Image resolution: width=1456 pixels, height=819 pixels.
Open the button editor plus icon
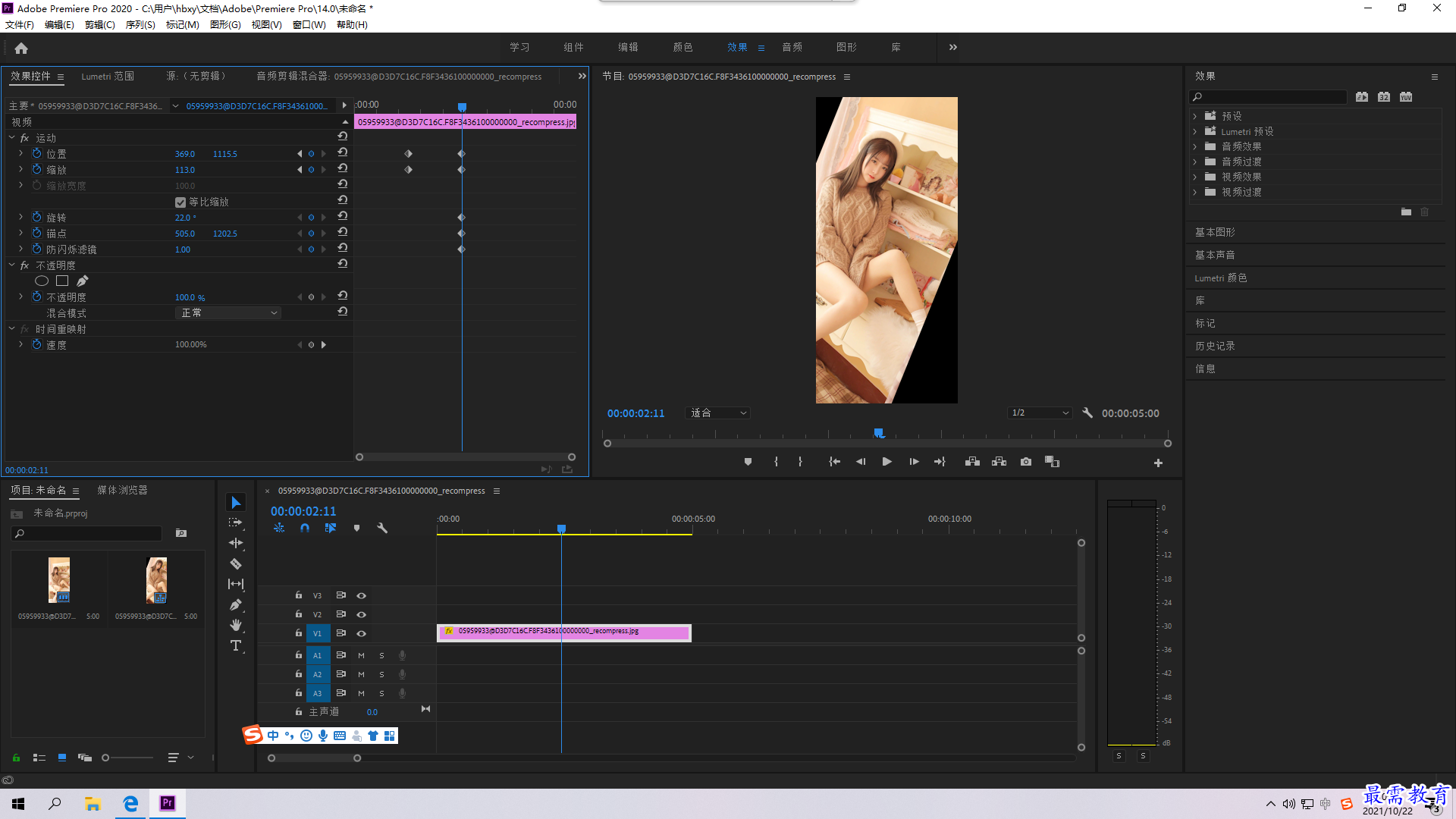click(1158, 463)
